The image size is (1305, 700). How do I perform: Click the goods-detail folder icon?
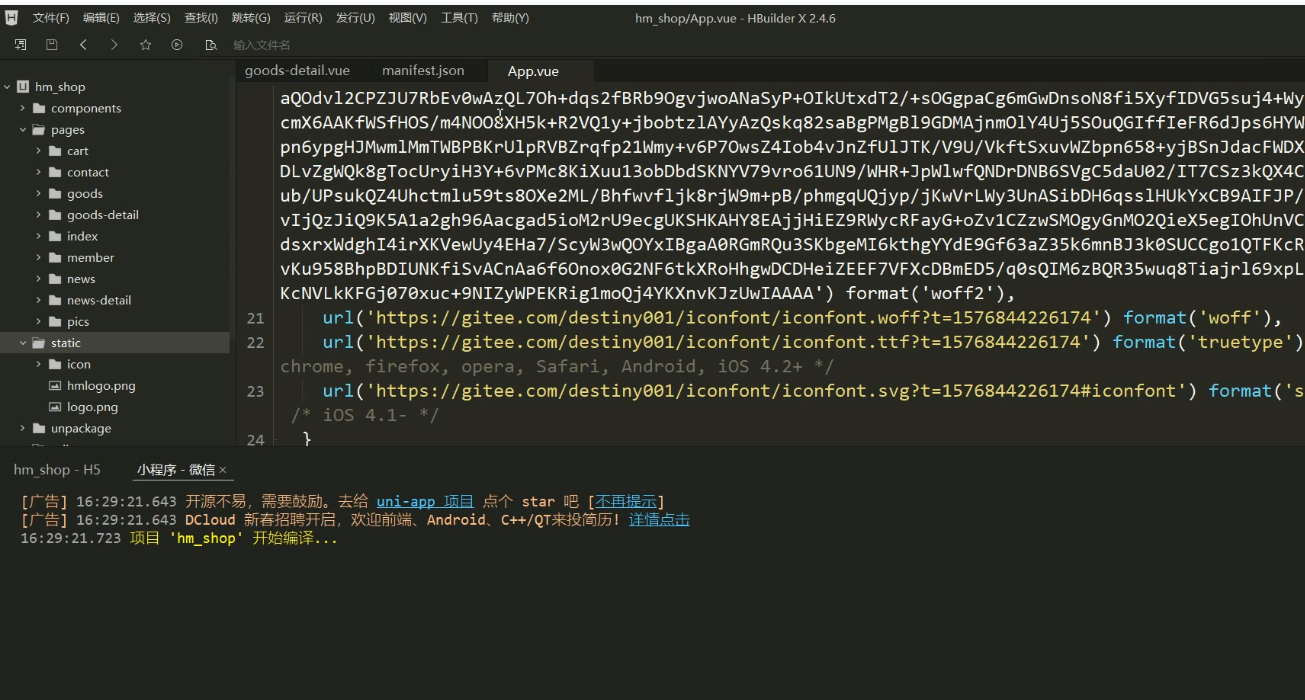55,215
